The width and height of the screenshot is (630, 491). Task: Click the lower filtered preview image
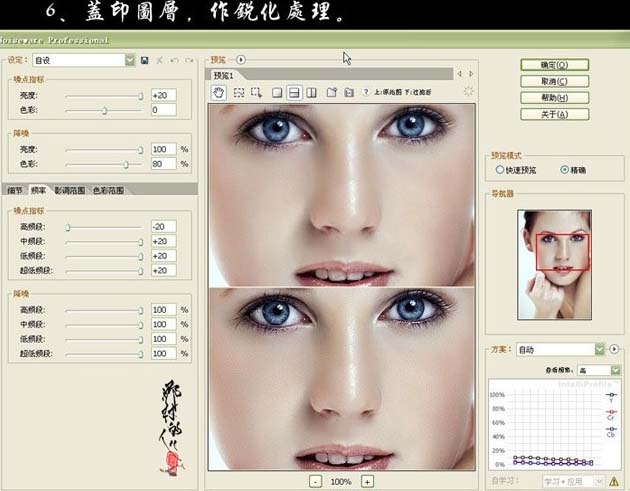[x=342, y=379]
